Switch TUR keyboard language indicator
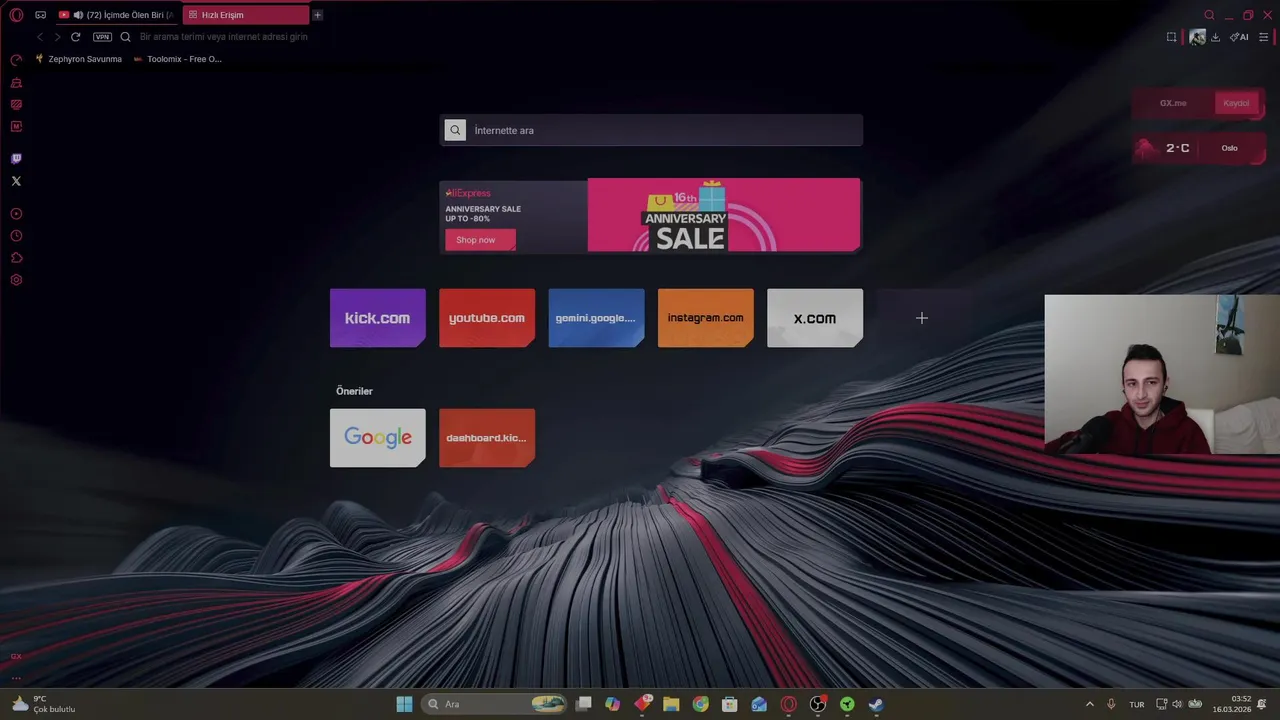1280x720 pixels. [1137, 705]
